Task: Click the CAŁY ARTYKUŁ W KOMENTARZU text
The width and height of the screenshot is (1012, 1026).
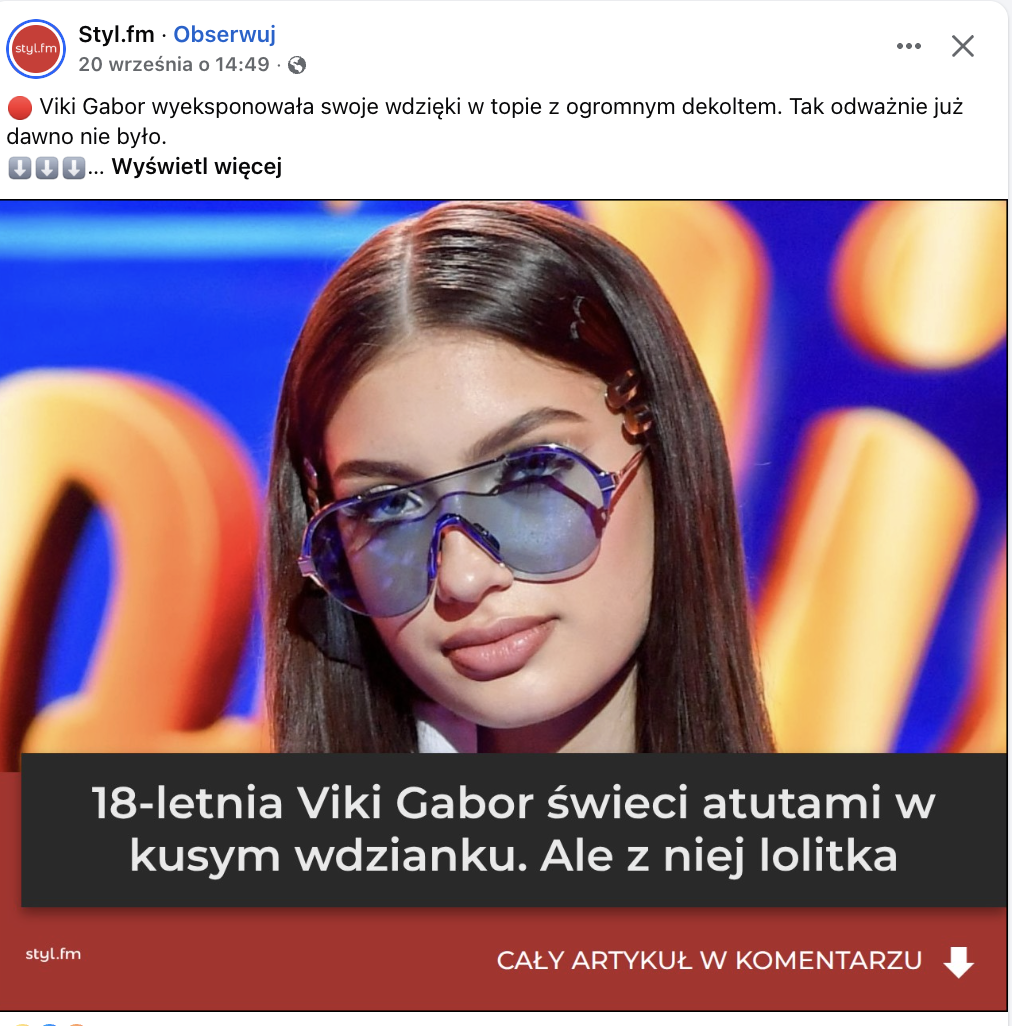Action: (x=709, y=961)
